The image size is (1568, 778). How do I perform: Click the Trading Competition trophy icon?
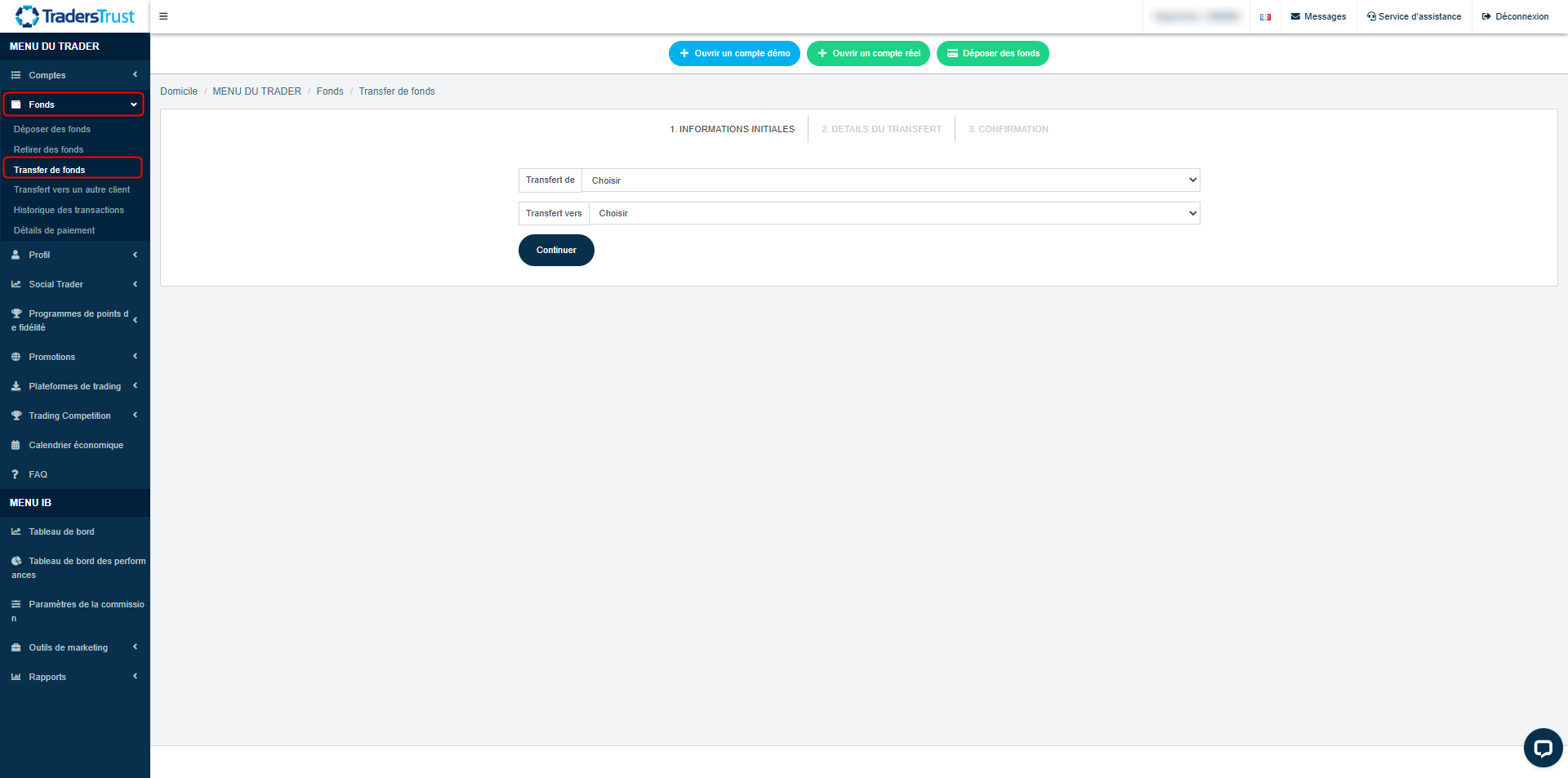(16, 416)
